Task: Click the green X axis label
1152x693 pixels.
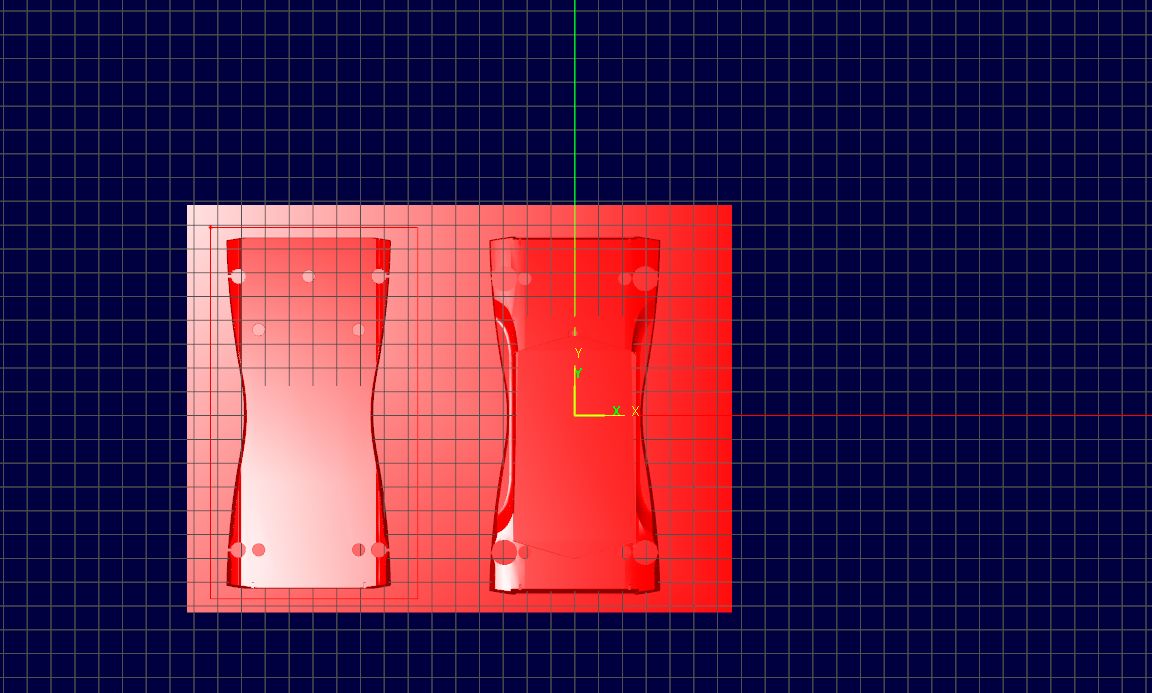Action: point(616,411)
